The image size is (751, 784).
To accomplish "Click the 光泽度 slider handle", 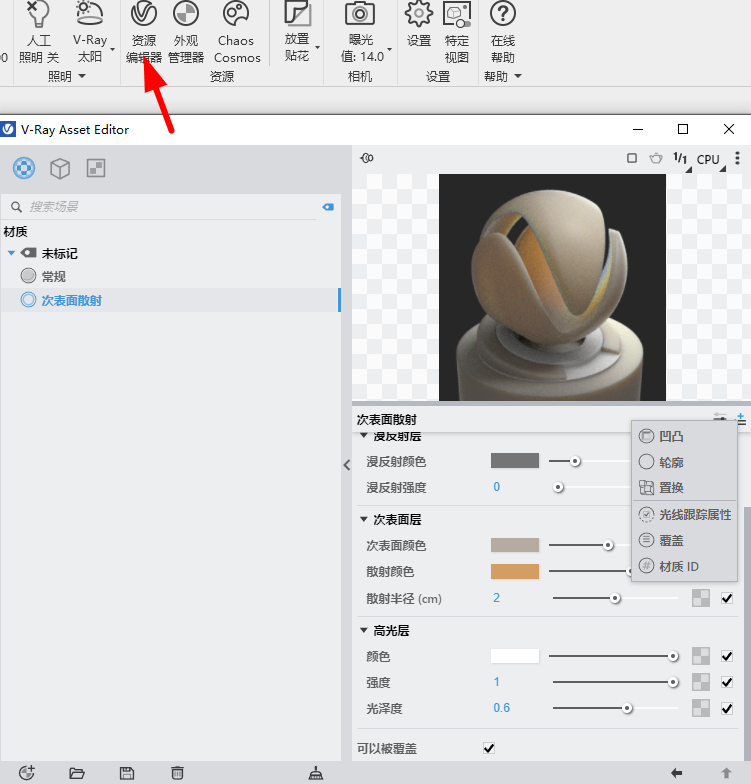I will click(x=627, y=708).
